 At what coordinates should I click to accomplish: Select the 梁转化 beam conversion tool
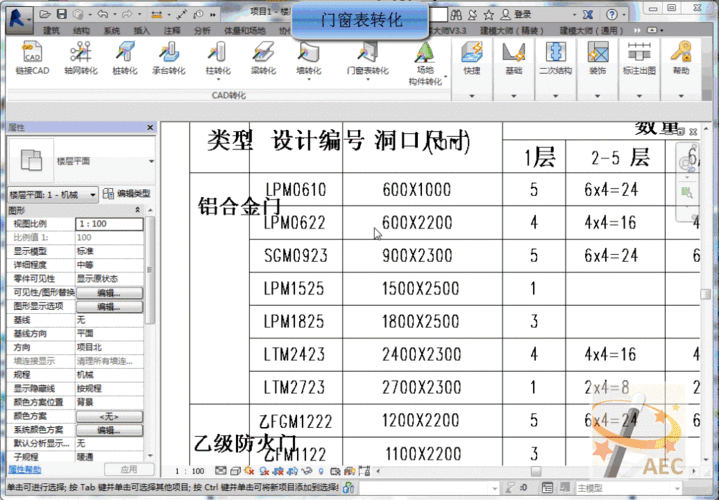pos(263,58)
